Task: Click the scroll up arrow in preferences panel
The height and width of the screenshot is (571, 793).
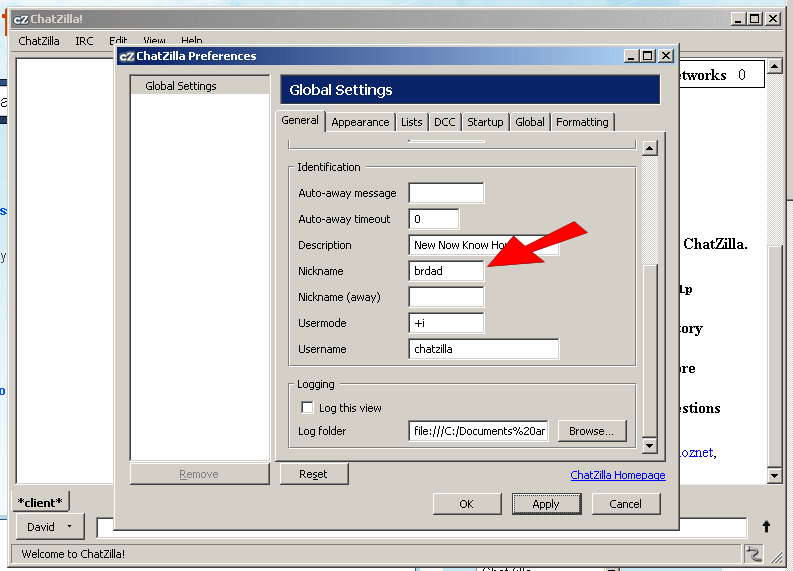Action: (649, 148)
